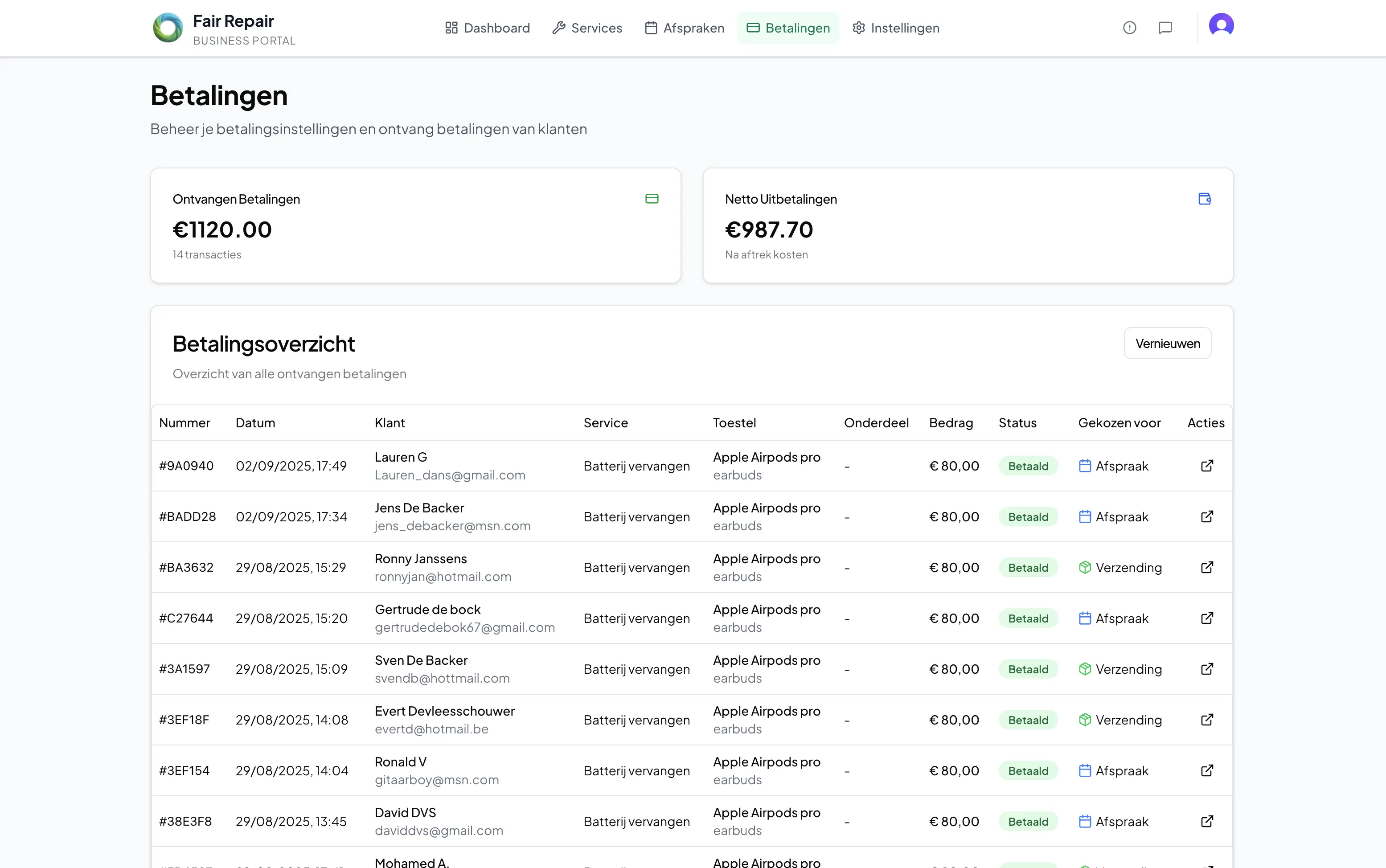The image size is (1386, 868).
Task: Email Lauren G via her address link
Action: [x=450, y=475]
